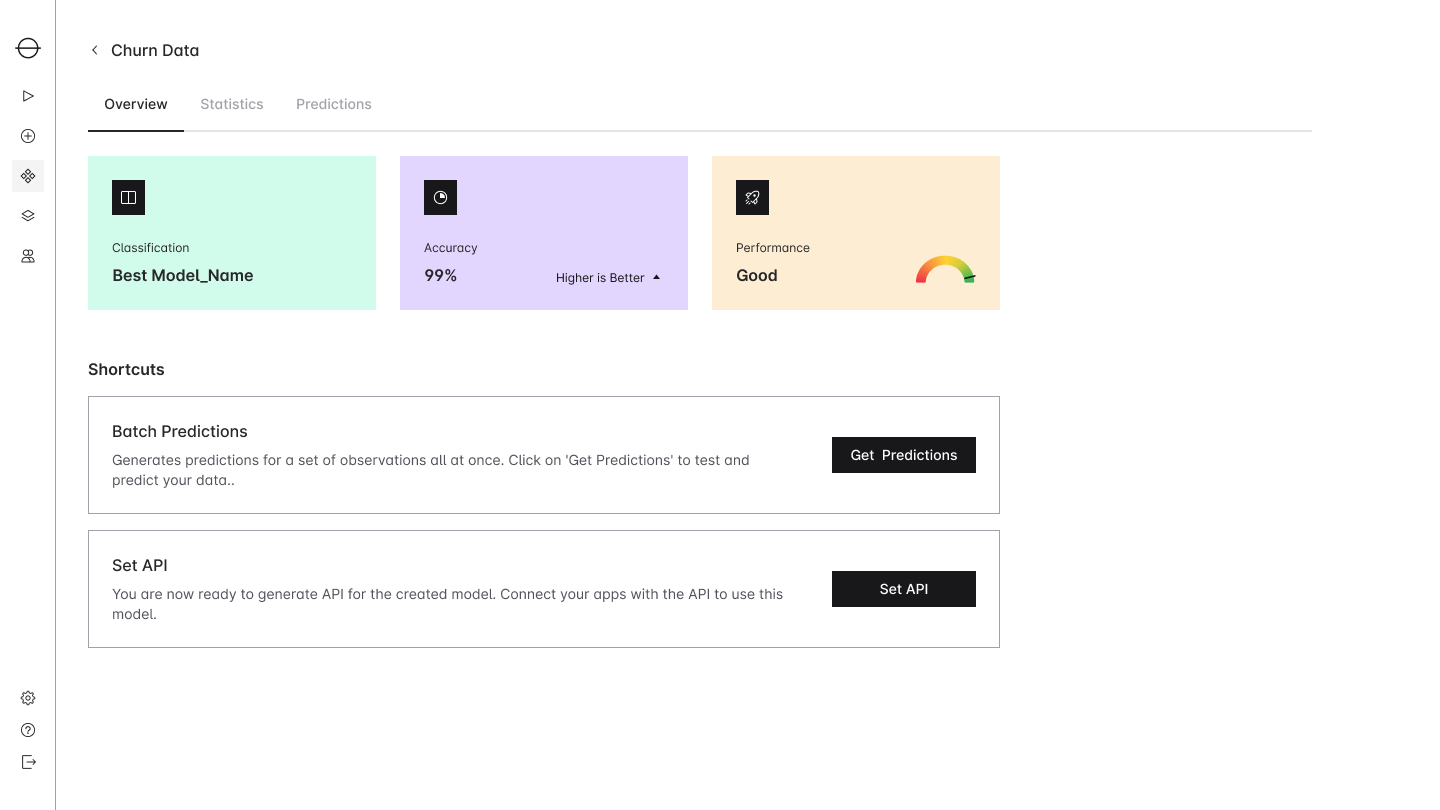Click the plus-circle create icon in the sidebar
1440x810 pixels.
tap(28, 136)
